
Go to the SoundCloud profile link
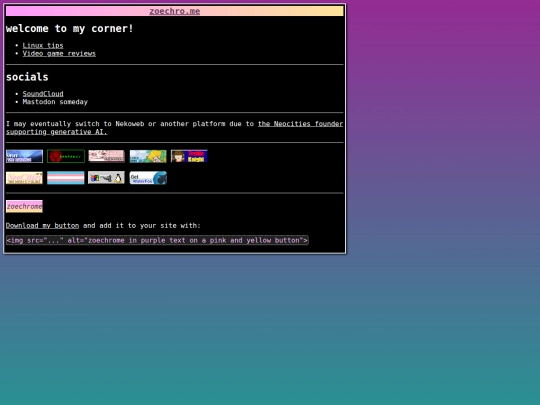tap(43, 94)
